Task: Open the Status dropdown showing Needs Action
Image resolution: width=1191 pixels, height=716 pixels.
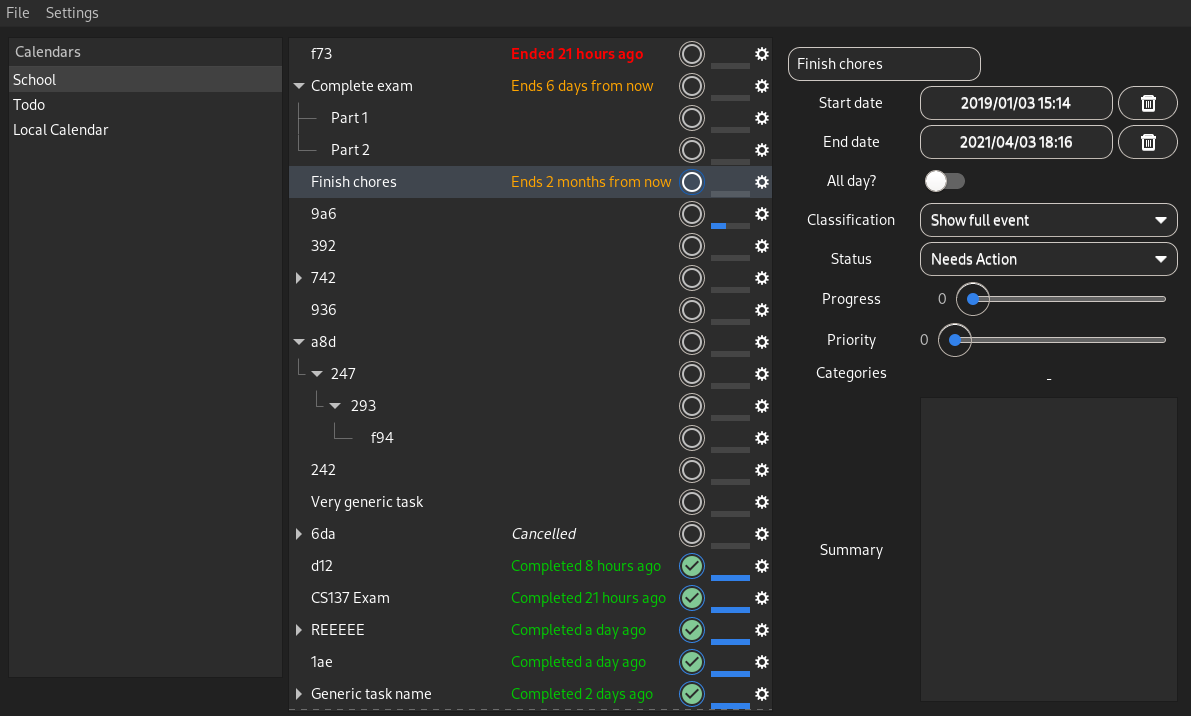Action: click(x=1048, y=259)
